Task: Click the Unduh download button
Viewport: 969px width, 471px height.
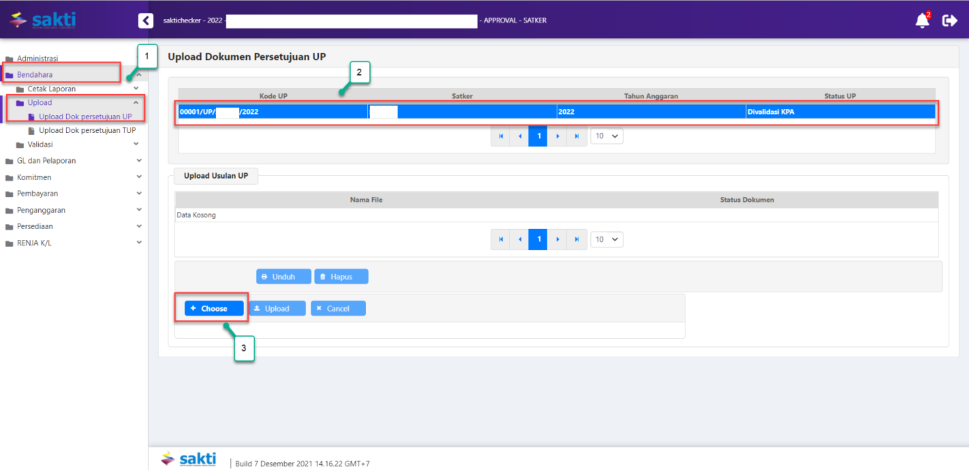Action: point(283,276)
